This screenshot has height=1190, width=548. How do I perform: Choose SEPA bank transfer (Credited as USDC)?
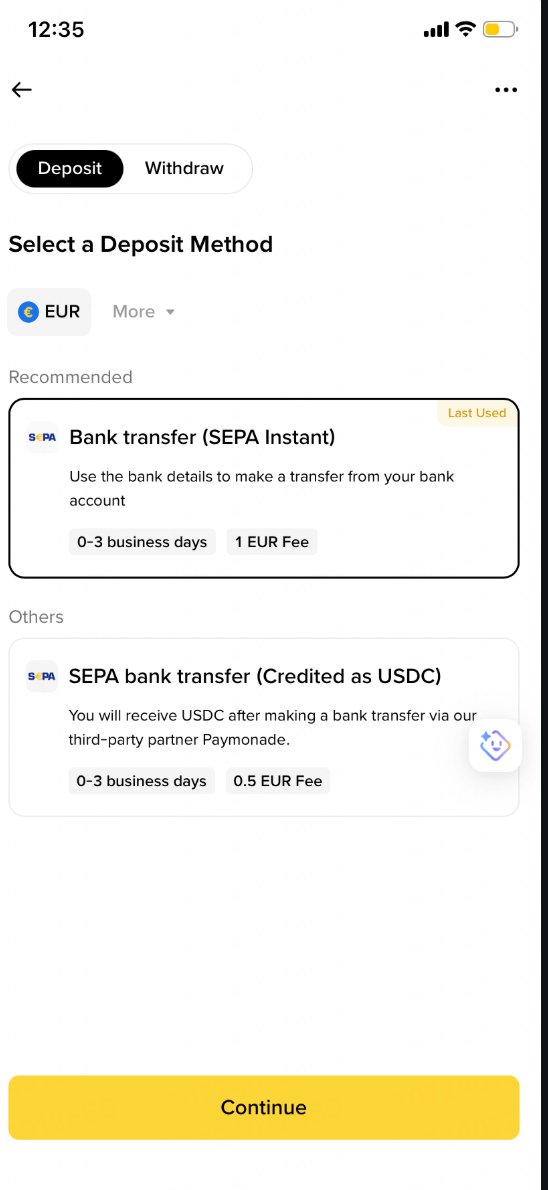[264, 727]
